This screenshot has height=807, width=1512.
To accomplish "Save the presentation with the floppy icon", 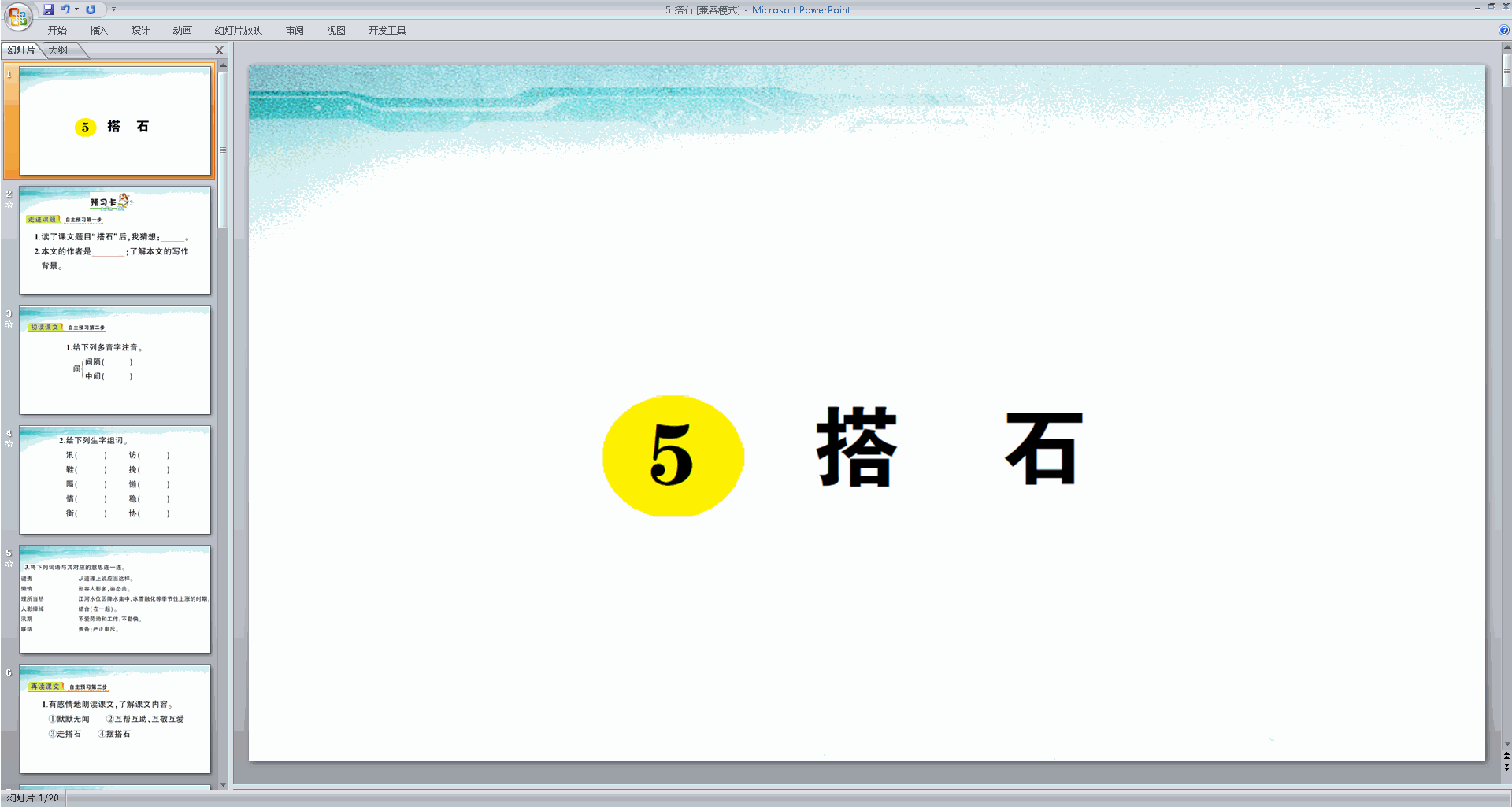I will 48,9.
